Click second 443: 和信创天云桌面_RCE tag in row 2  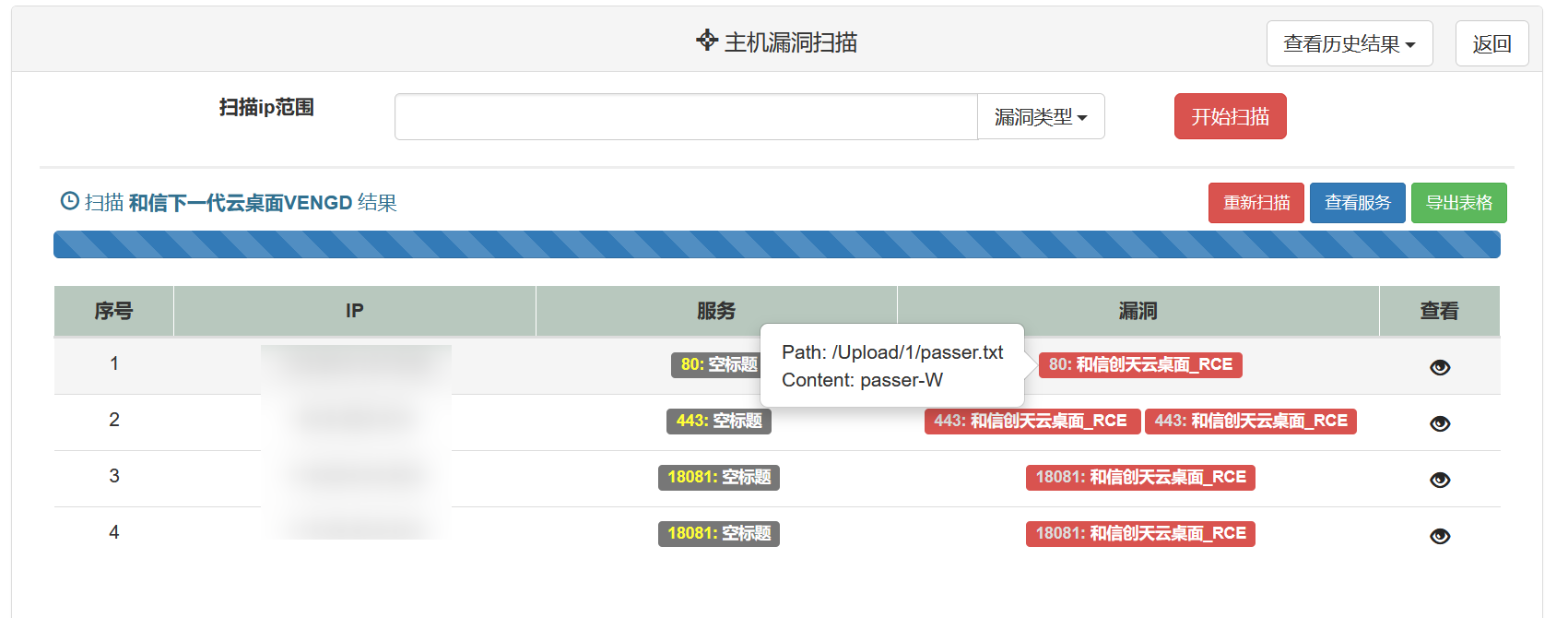coord(1251,422)
